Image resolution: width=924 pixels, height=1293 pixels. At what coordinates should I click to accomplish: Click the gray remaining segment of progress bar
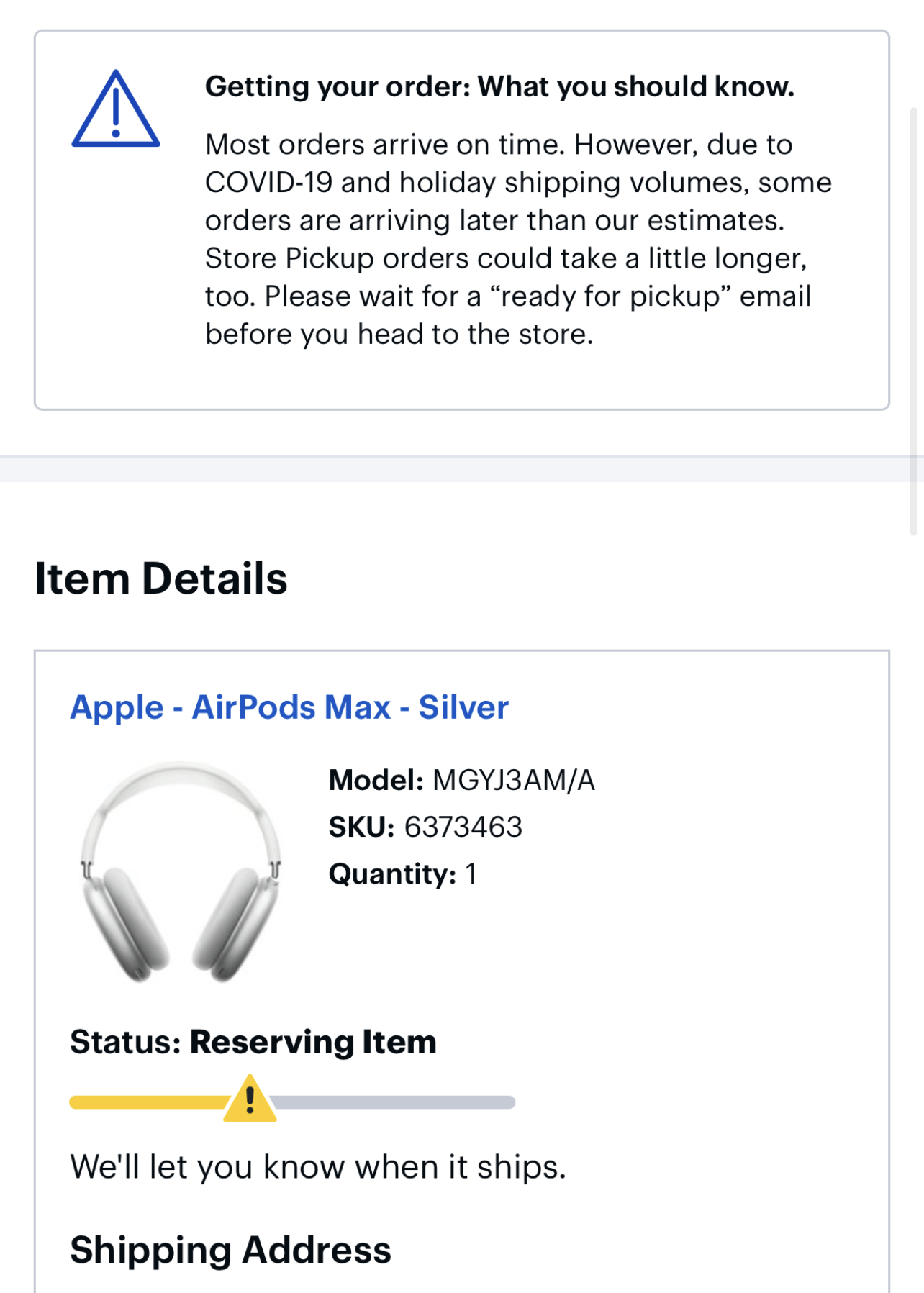tap(394, 1102)
